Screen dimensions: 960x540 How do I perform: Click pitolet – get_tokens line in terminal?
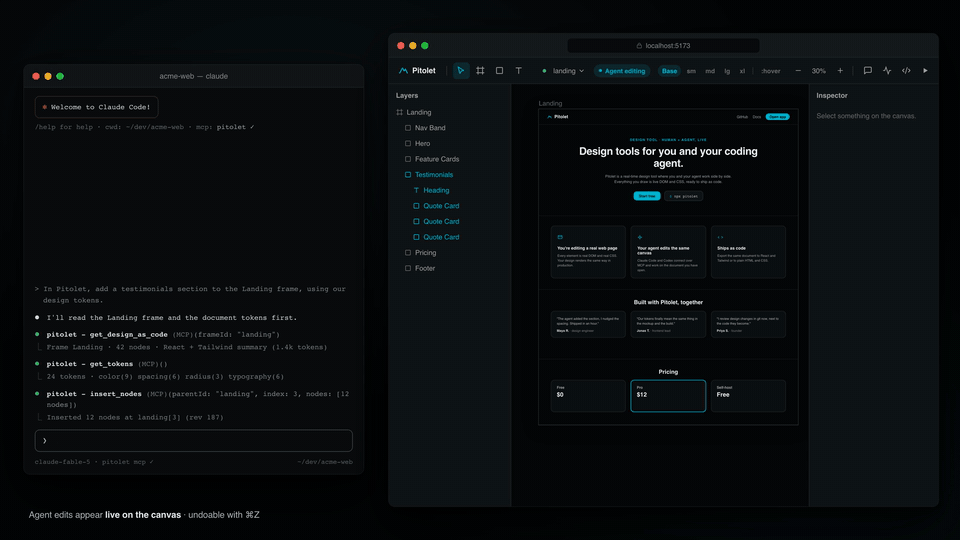click(x=107, y=364)
